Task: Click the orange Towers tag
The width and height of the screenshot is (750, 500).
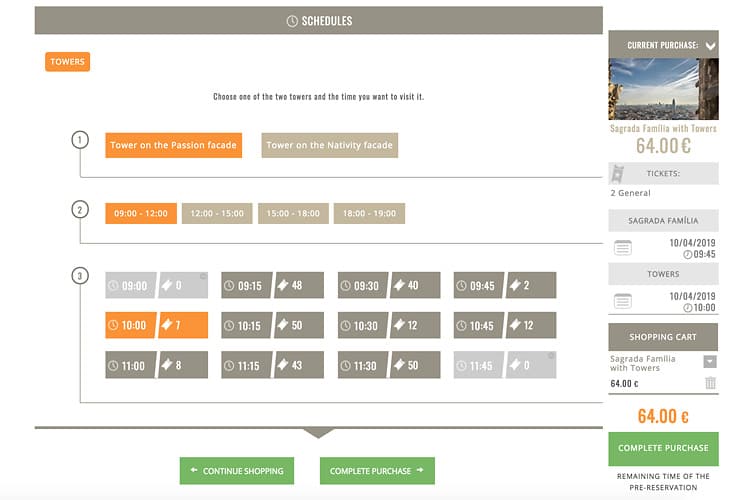Action: (x=67, y=62)
